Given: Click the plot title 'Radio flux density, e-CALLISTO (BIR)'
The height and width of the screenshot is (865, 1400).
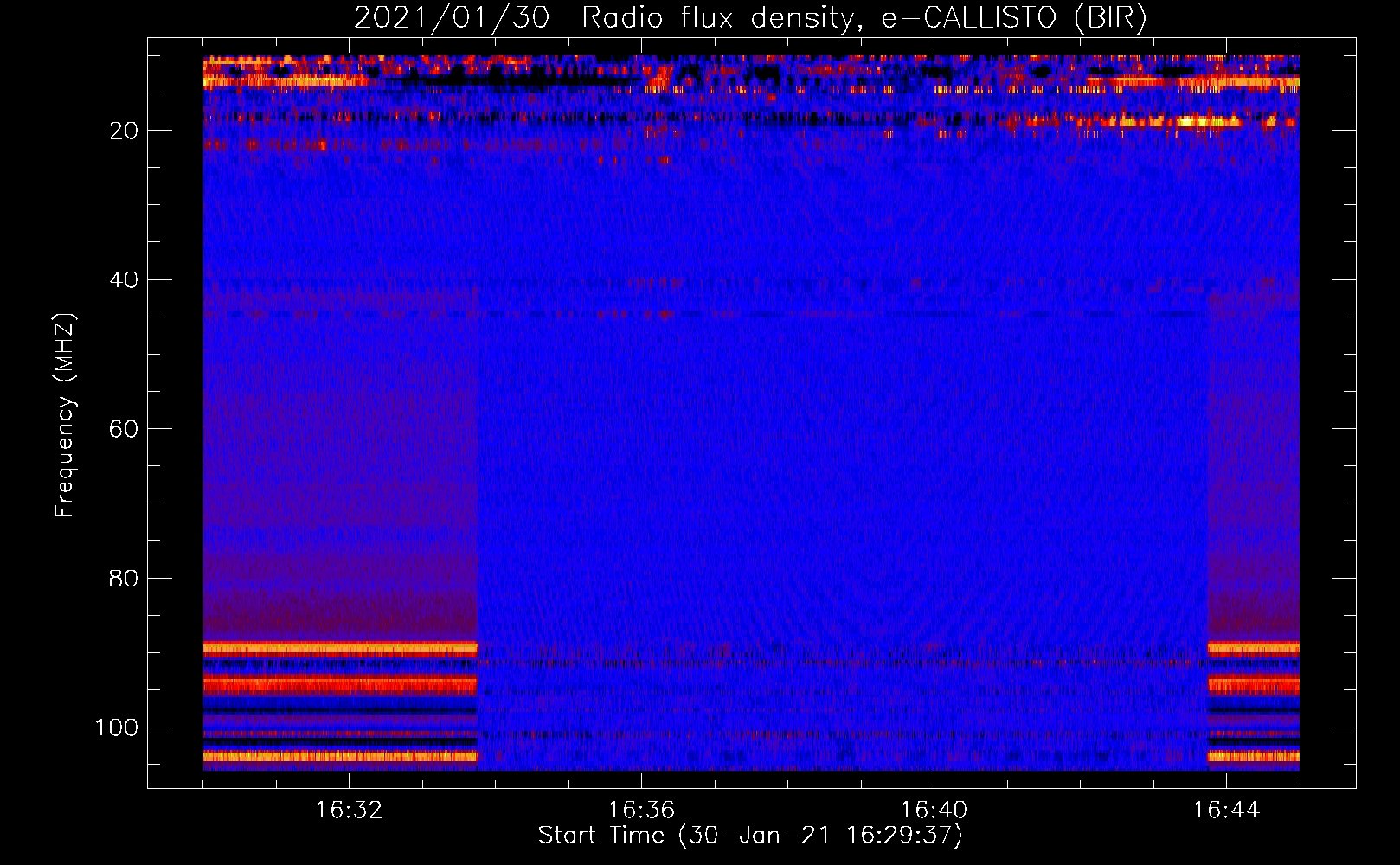Looking at the screenshot, I should point(864,18).
